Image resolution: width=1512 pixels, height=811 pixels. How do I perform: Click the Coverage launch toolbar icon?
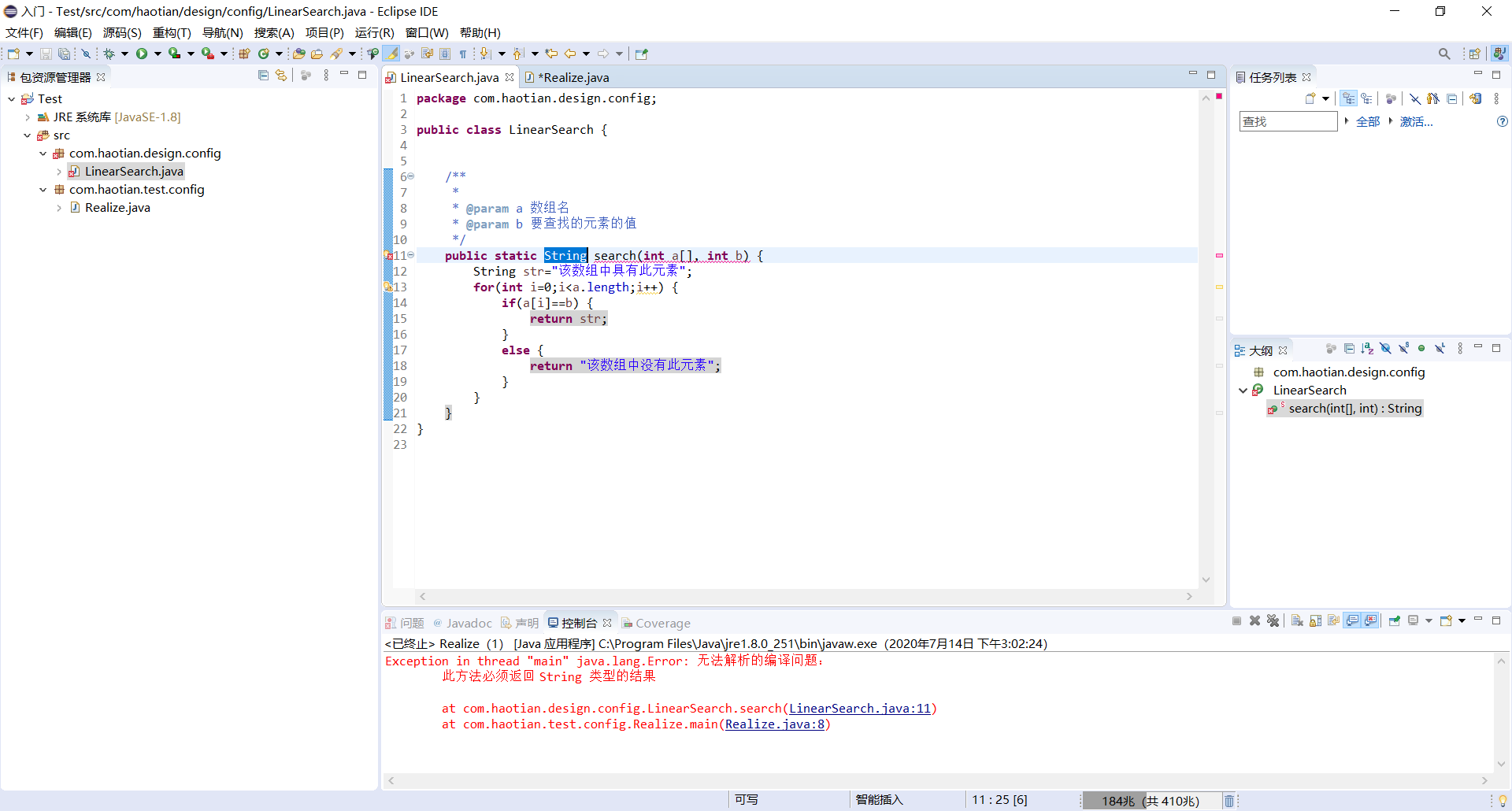175,54
